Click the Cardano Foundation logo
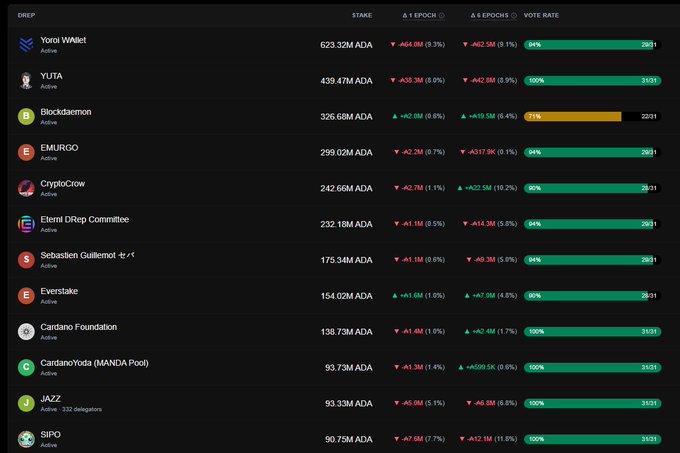Image resolution: width=680 pixels, height=453 pixels. 26,332
